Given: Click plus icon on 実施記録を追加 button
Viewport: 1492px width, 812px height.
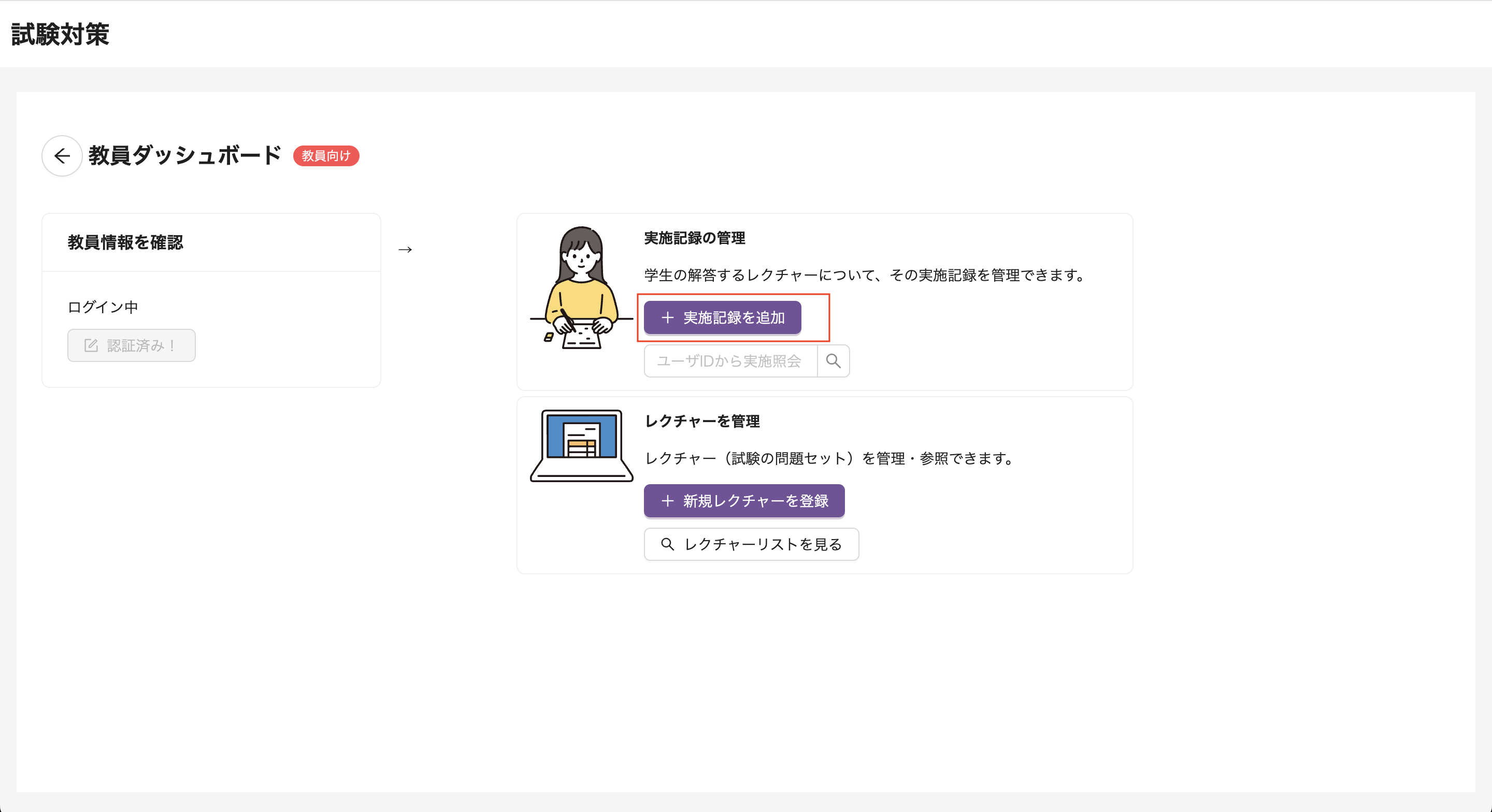Looking at the screenshot, I should point(667,317).
